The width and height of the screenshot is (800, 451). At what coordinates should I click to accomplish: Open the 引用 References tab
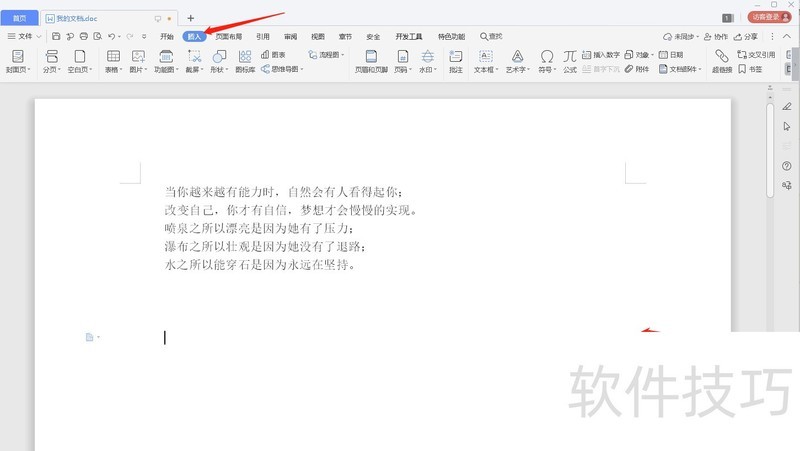point(263,36)
